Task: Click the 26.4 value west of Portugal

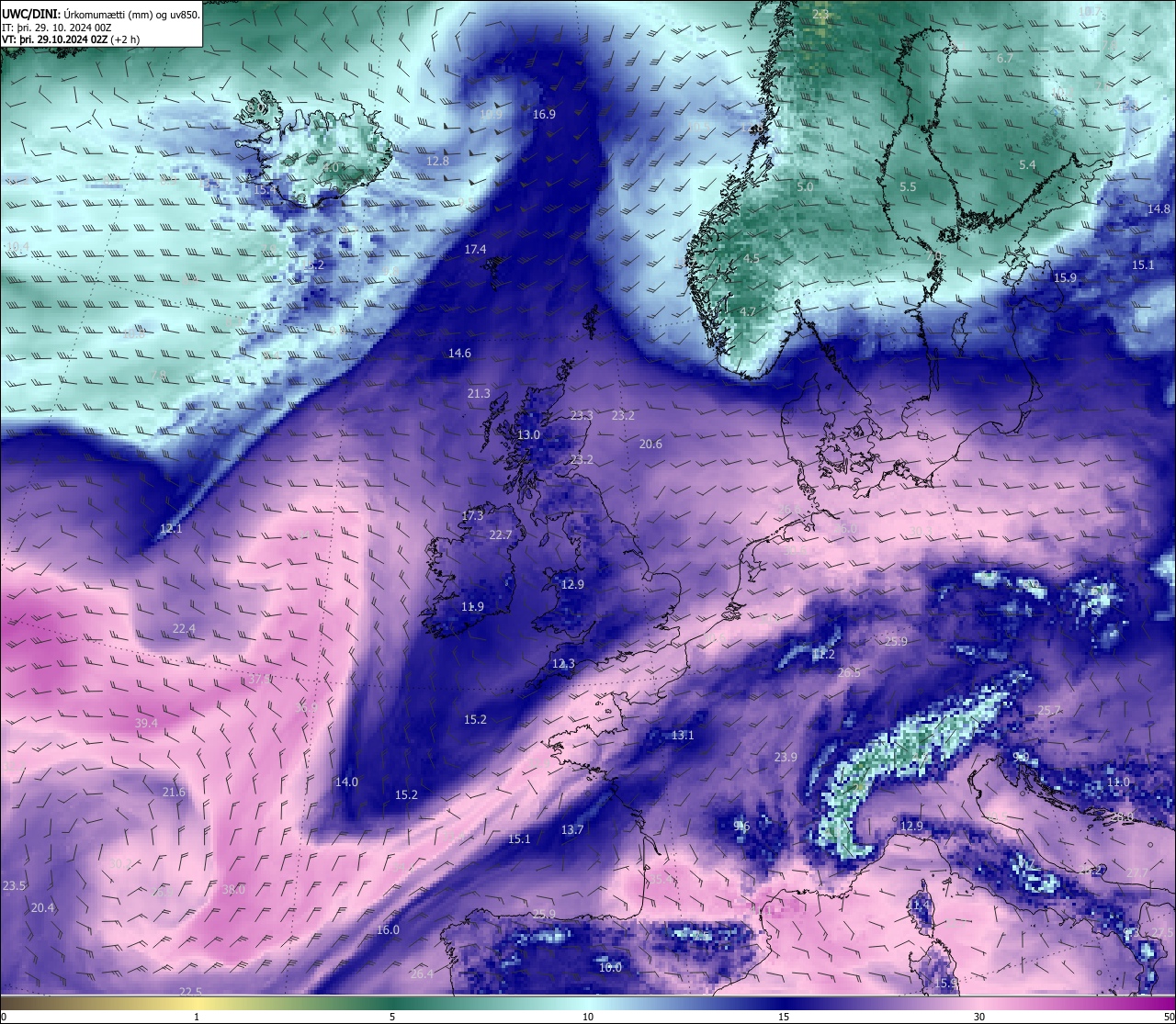Action: pos(421,973)
